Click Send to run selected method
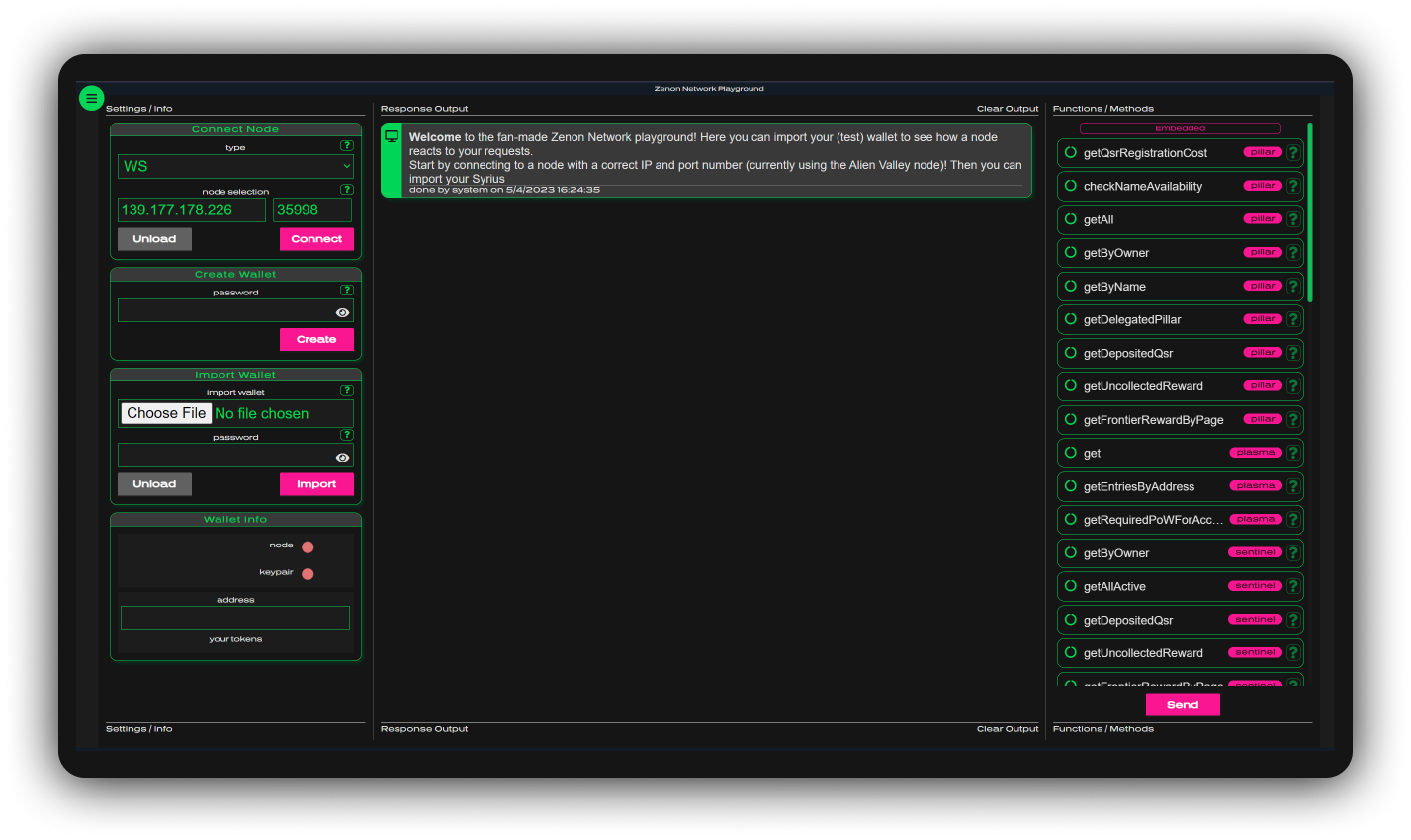Screen dimensions: 1411x840 (x=1182, y=705)
